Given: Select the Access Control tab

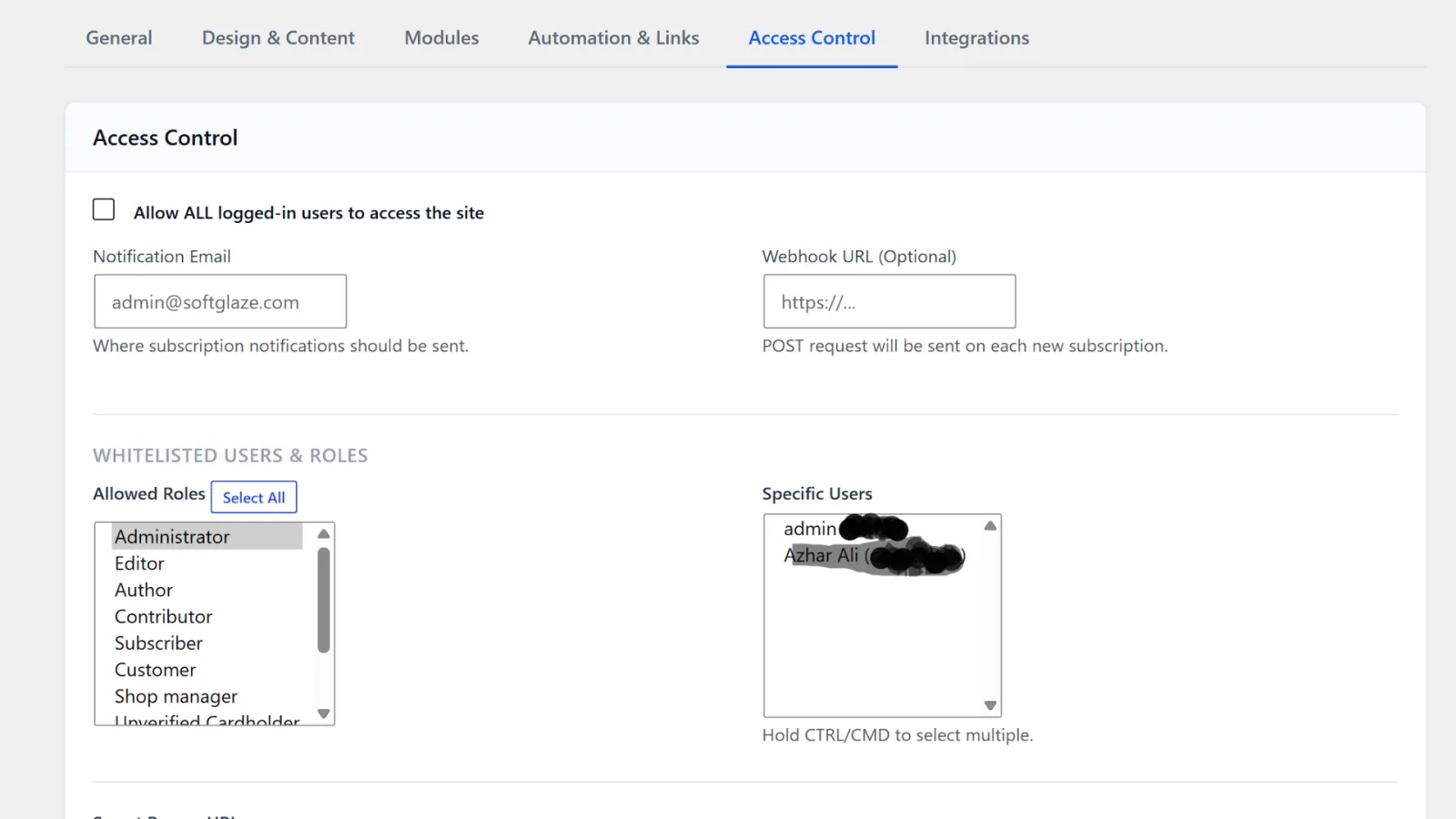Looking at the screenshot, I should (812, 38).
